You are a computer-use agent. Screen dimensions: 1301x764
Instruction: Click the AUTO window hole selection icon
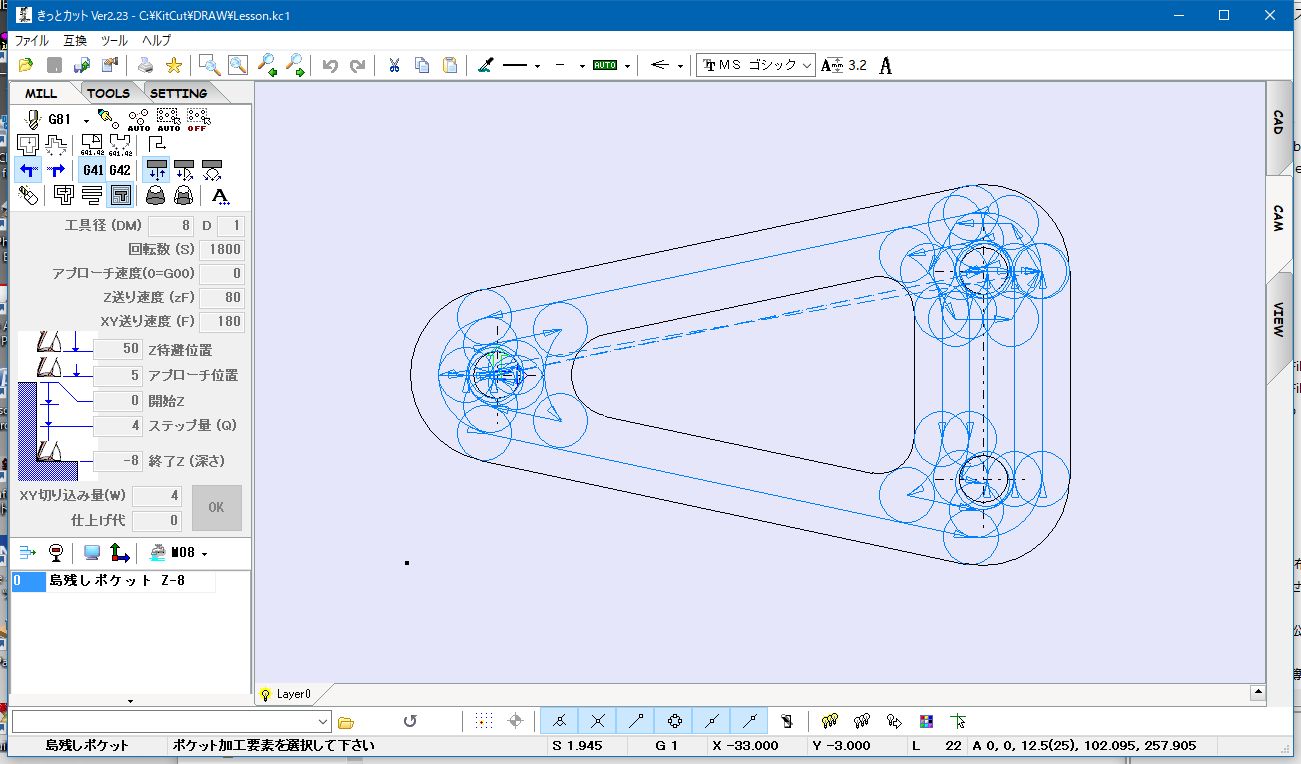(168, 120)
